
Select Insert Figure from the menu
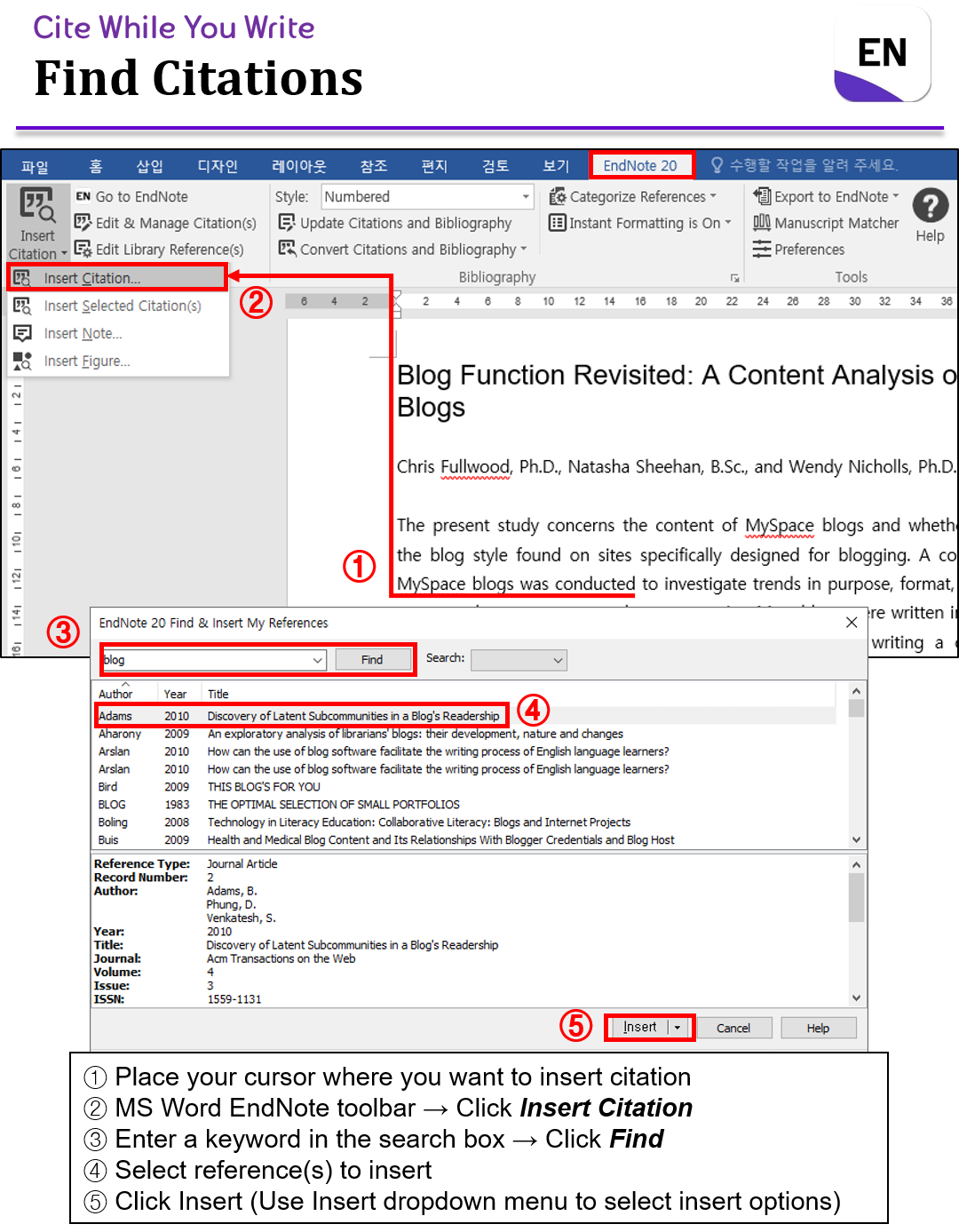click(x=86, y=361)
